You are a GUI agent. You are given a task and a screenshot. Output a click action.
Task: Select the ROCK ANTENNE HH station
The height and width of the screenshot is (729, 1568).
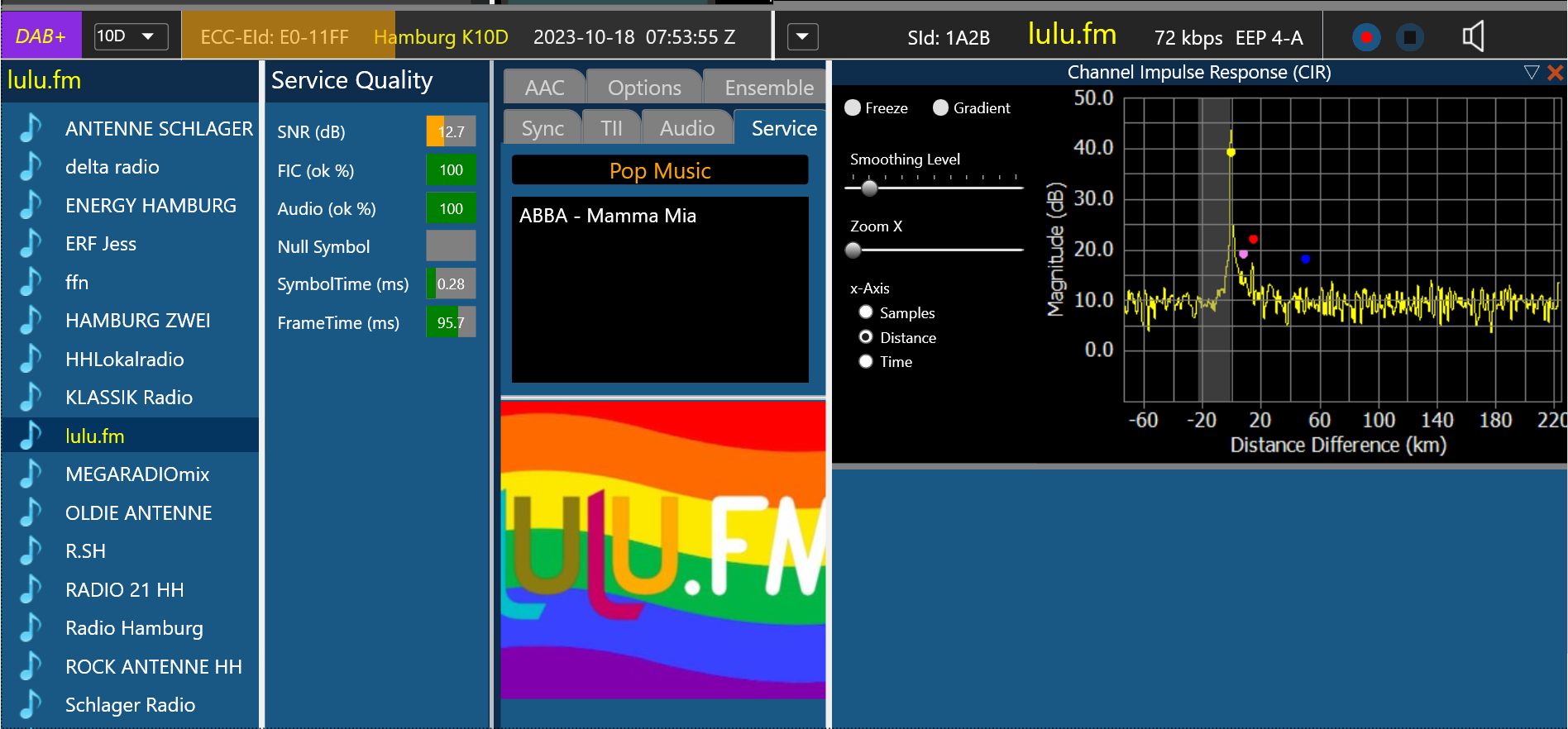[153, 667]
